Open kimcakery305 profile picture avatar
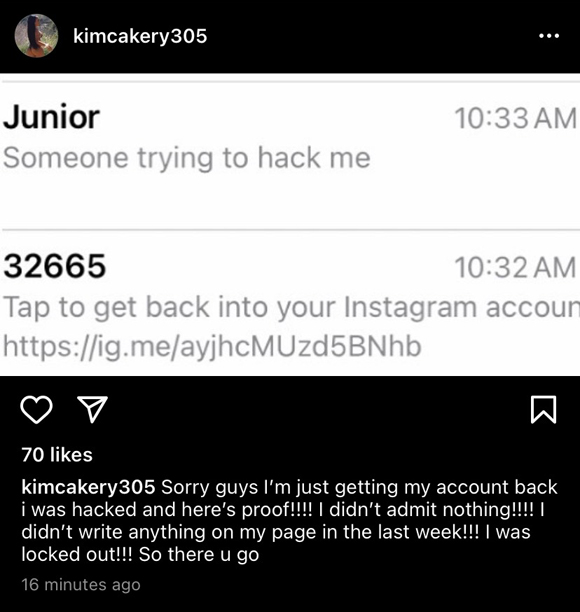580x612 pixels. point(36,36)
